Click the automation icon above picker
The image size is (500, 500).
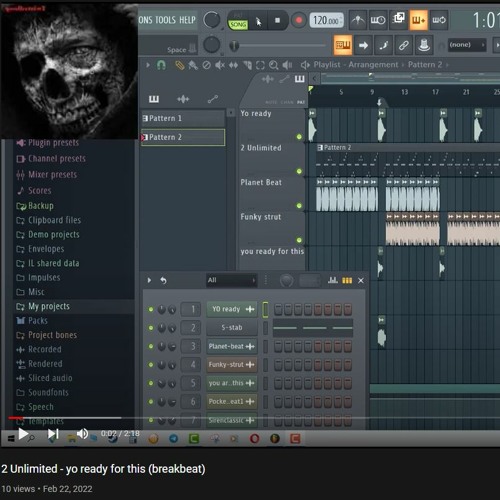(213, 99)
